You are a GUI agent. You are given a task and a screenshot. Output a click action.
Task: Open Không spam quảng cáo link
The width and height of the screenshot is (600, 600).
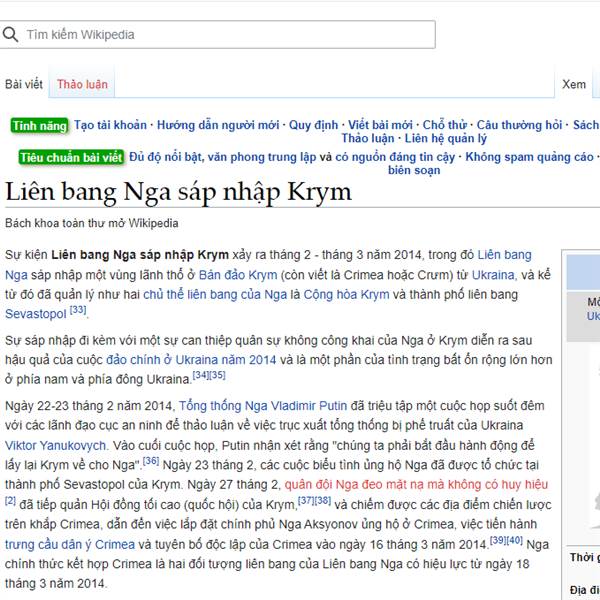(530, 157)
